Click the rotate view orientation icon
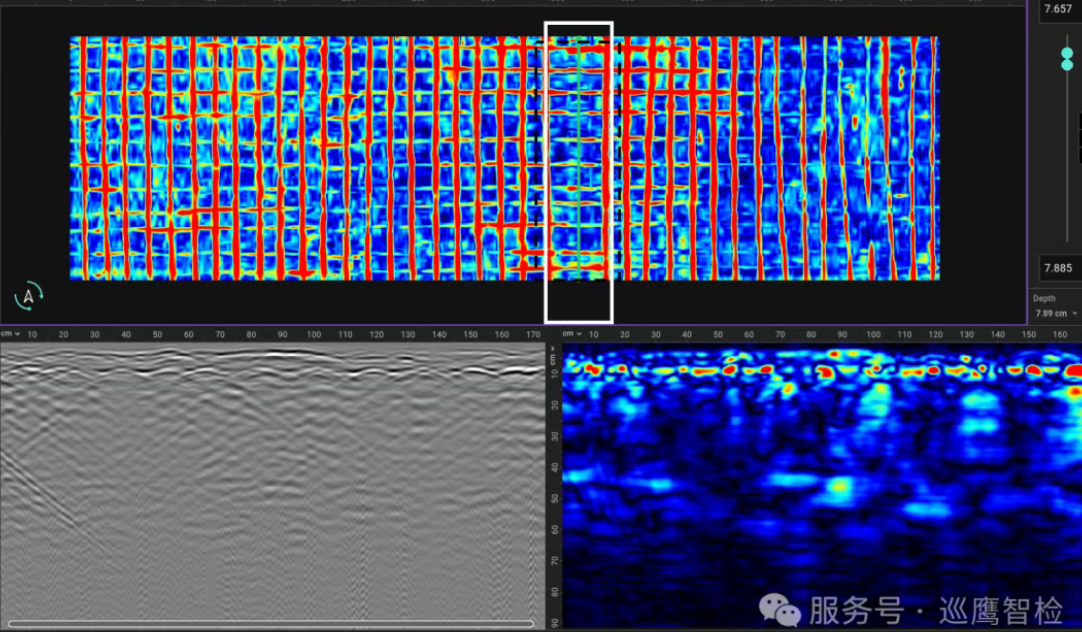The height and width of the screenshot is (632, 1082). pos(29,296)
